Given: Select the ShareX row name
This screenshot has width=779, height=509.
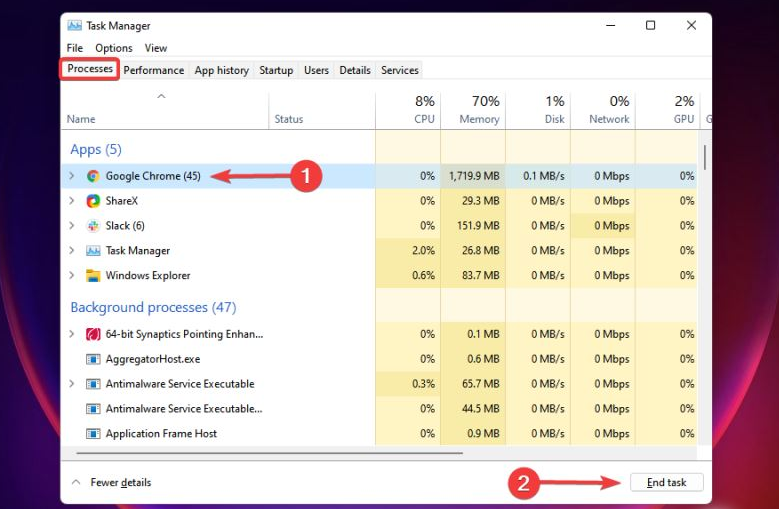Looking at the screenshot, I should click(122, 201).
